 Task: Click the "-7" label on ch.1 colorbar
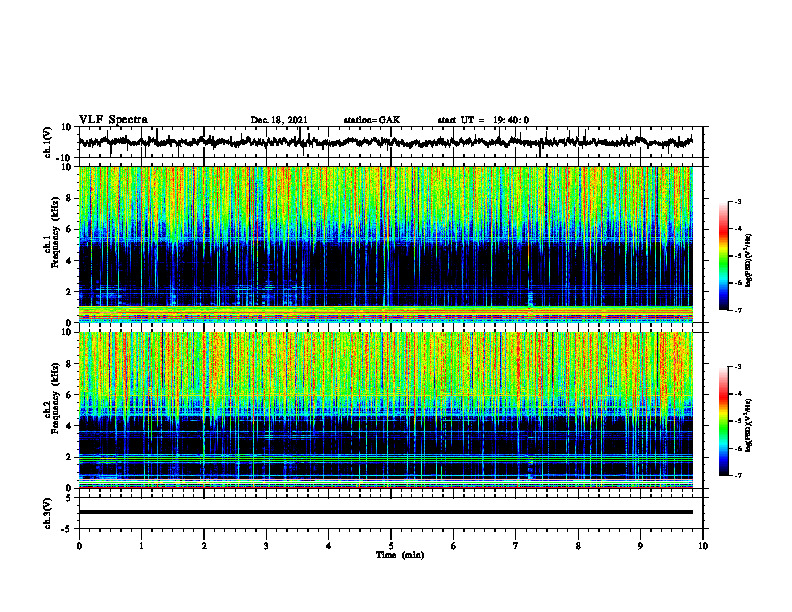point(738,310)
